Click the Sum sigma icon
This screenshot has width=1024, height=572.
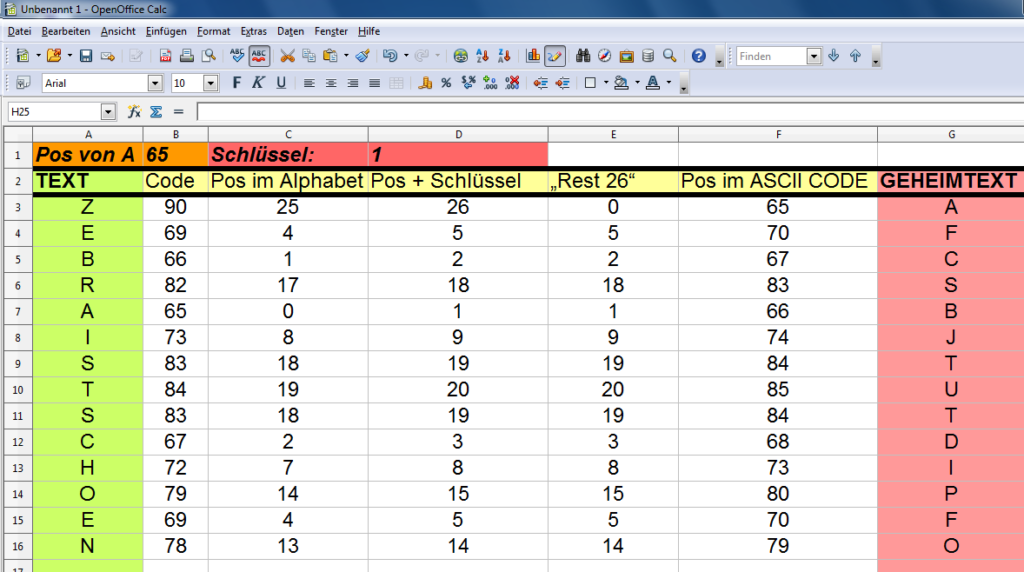[156, 112]
